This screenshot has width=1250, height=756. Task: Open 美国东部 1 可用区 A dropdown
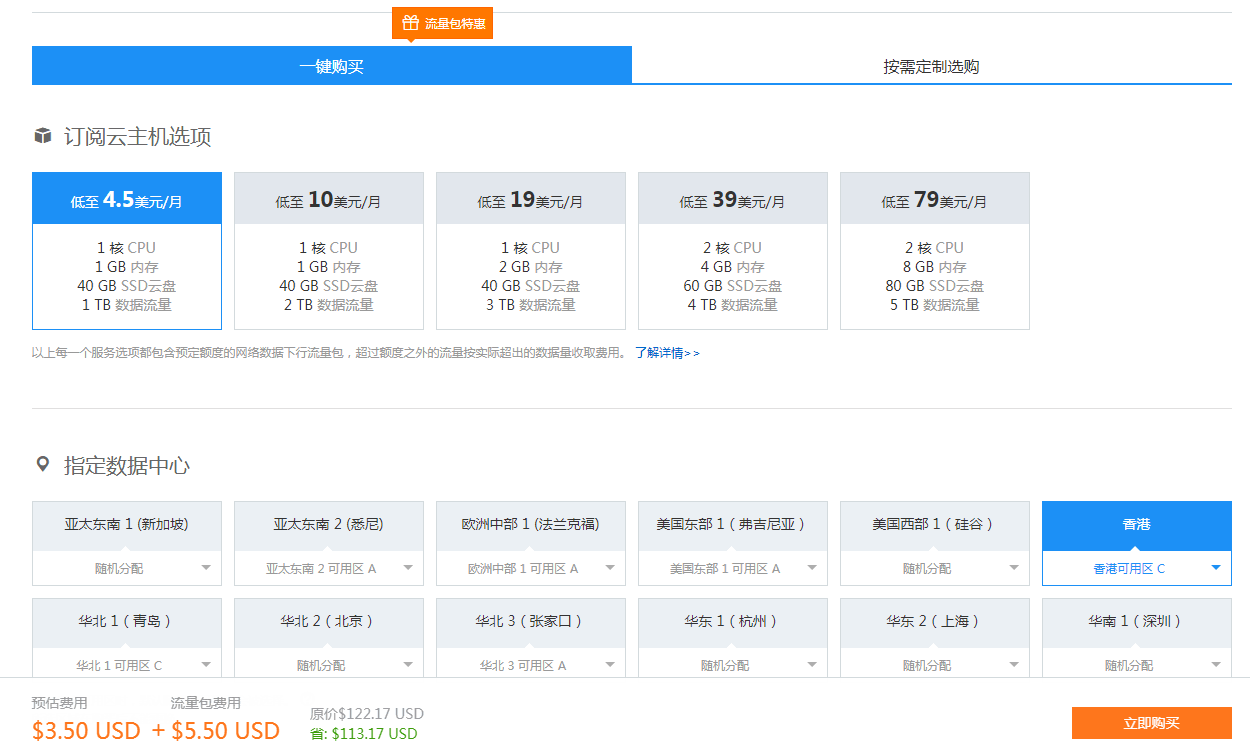point(733,568)
